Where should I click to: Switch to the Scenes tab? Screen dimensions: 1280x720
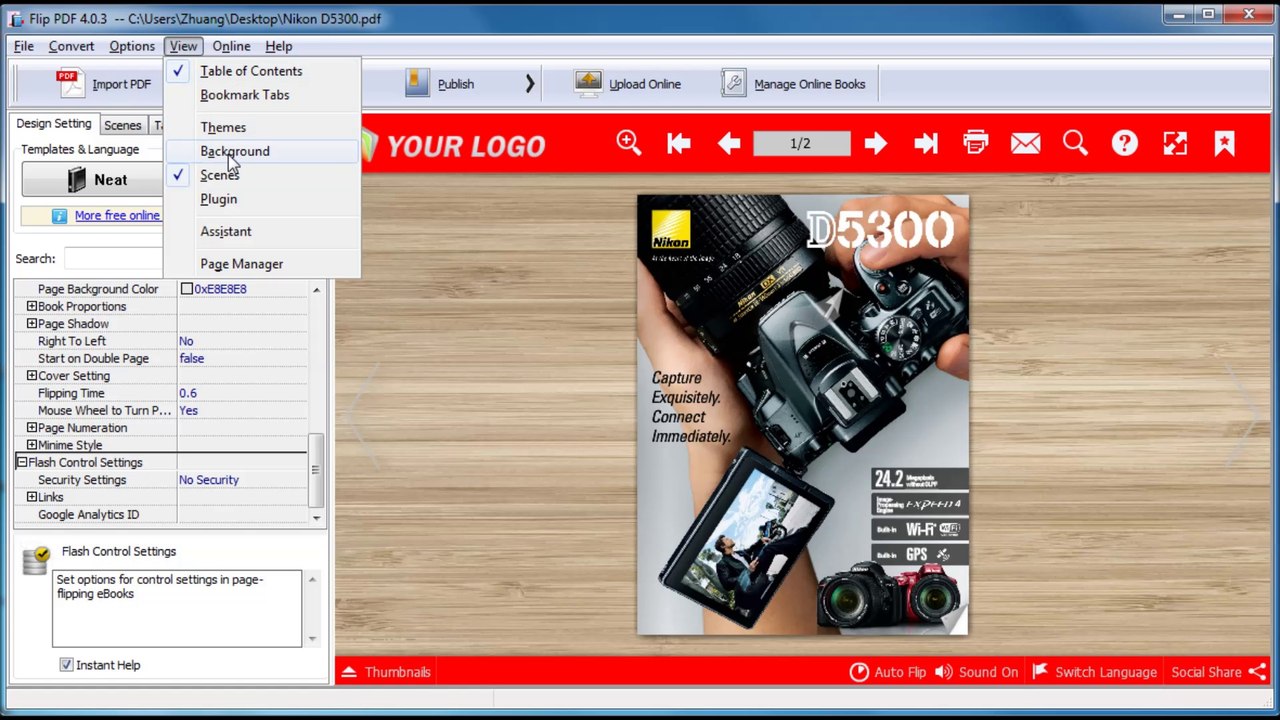(x=122, y=125)
